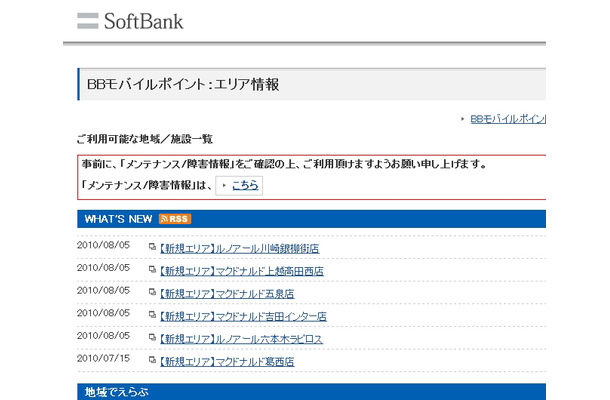The width and height of the screenshot is (610, 400).
Task: Click the notice sentence starting with 事前に
Action: pyautogui.click(x=284, y=164)
